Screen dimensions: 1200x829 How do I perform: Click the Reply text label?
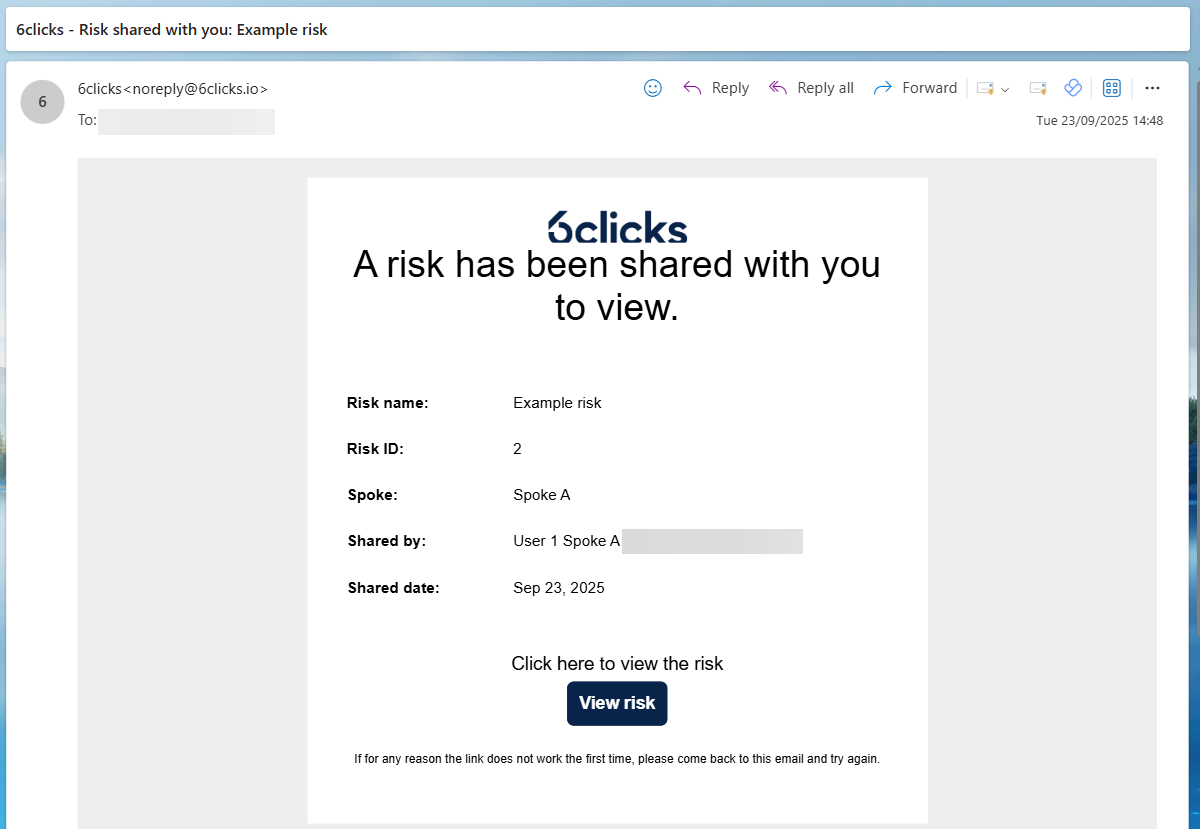(x=730, y=88)
